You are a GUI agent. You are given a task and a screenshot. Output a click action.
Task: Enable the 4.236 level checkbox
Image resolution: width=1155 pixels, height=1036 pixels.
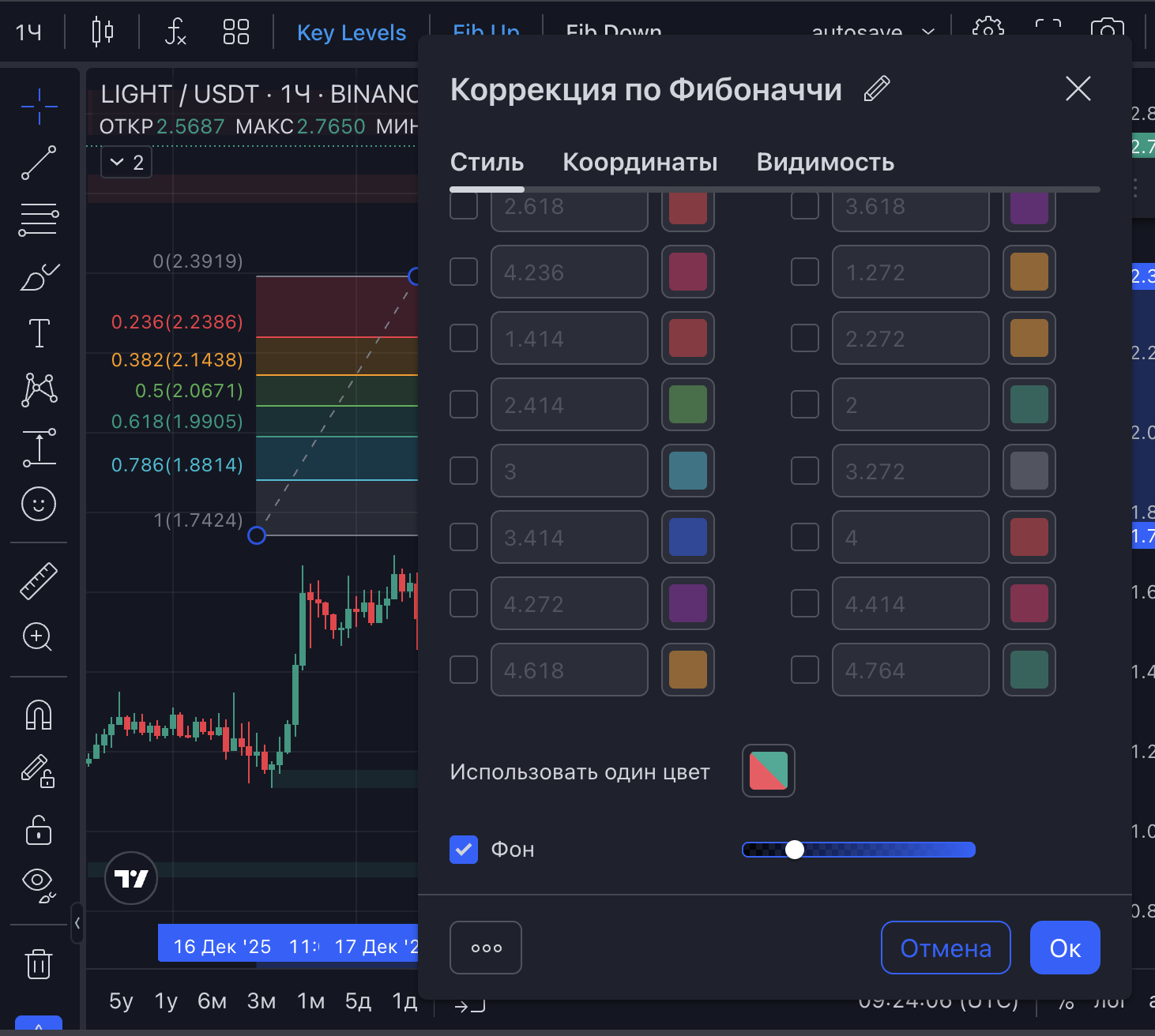(x=464, y=272)
